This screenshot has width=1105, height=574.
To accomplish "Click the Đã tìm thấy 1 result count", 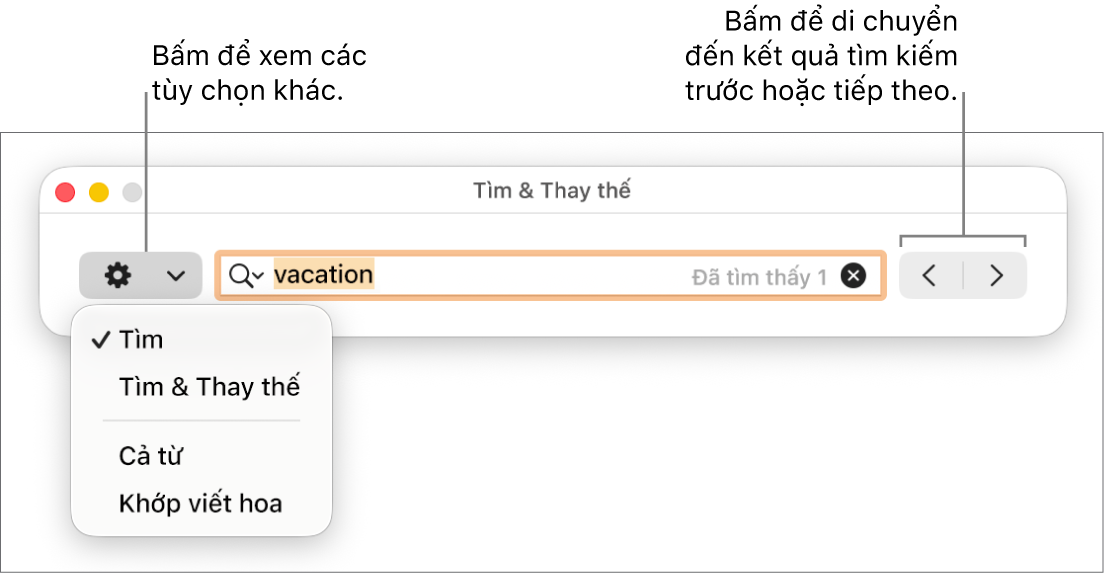I will click(x=760, y=277).
